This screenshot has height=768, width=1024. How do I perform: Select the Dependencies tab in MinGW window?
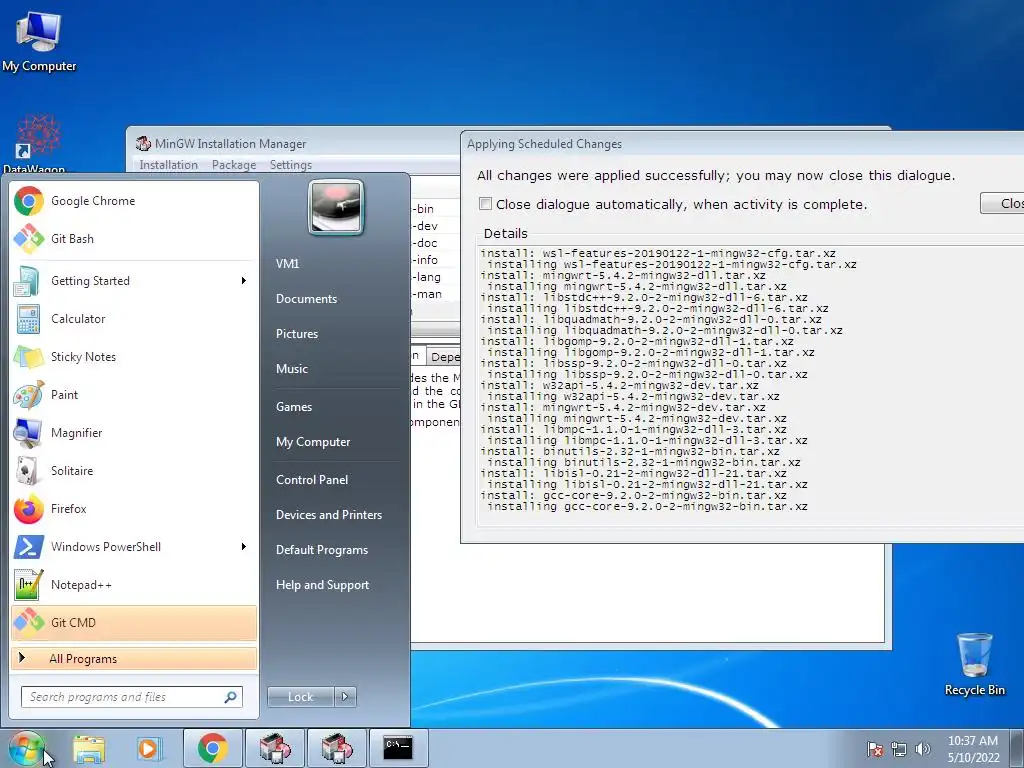[x=444, y=357]
